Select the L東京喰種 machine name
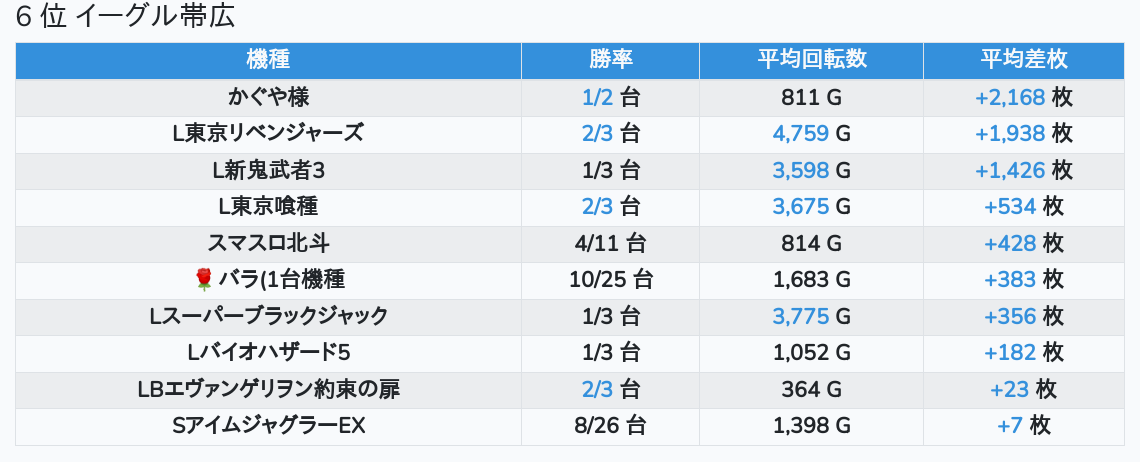The height and width of the screenshot is (462, 1140). point(268,206)
